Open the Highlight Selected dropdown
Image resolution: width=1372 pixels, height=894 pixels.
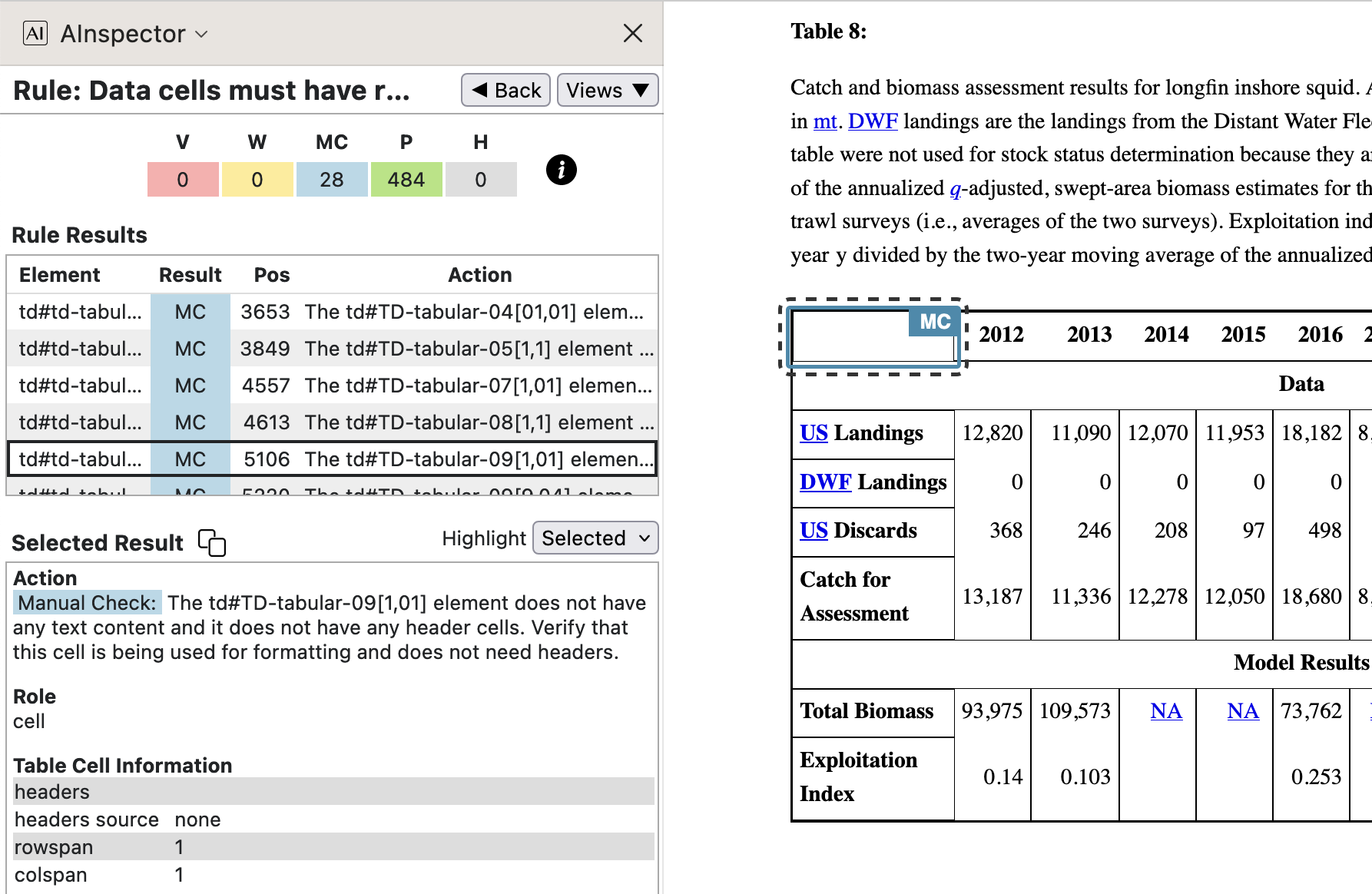(x=595, y=538)
